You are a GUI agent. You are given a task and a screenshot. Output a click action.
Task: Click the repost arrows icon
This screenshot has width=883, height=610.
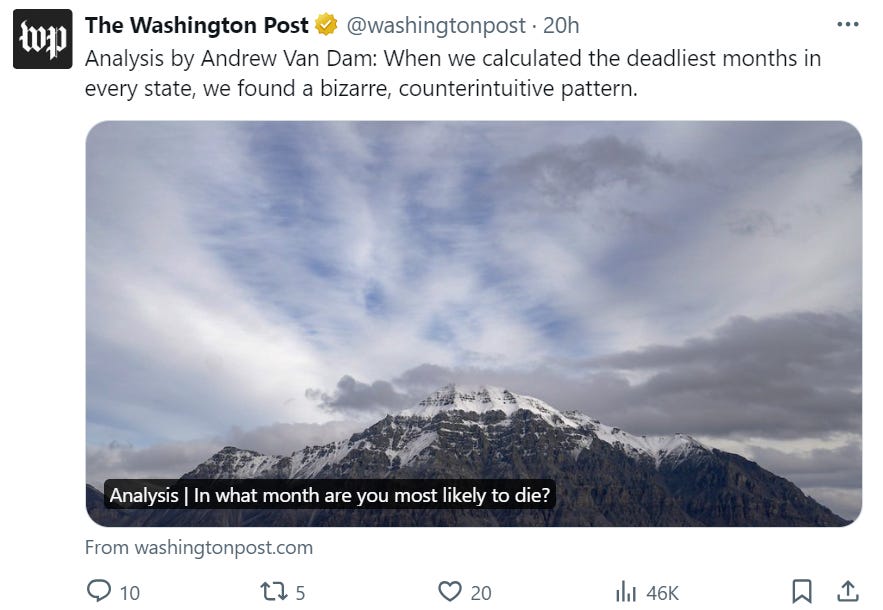[x=274, y=591]
